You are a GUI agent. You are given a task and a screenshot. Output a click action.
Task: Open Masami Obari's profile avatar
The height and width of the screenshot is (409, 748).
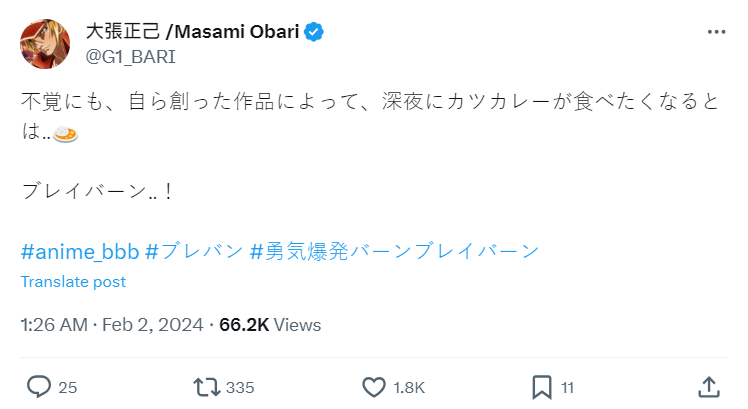click(43, 43)
